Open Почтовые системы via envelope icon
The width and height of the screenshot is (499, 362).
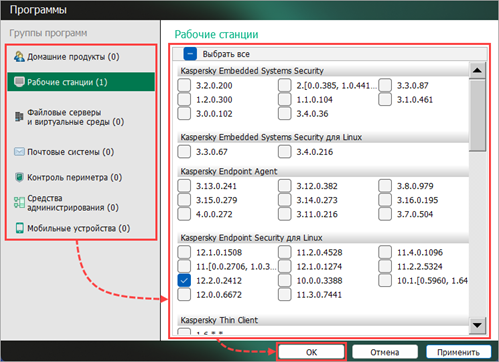click(x=19, y=152)
